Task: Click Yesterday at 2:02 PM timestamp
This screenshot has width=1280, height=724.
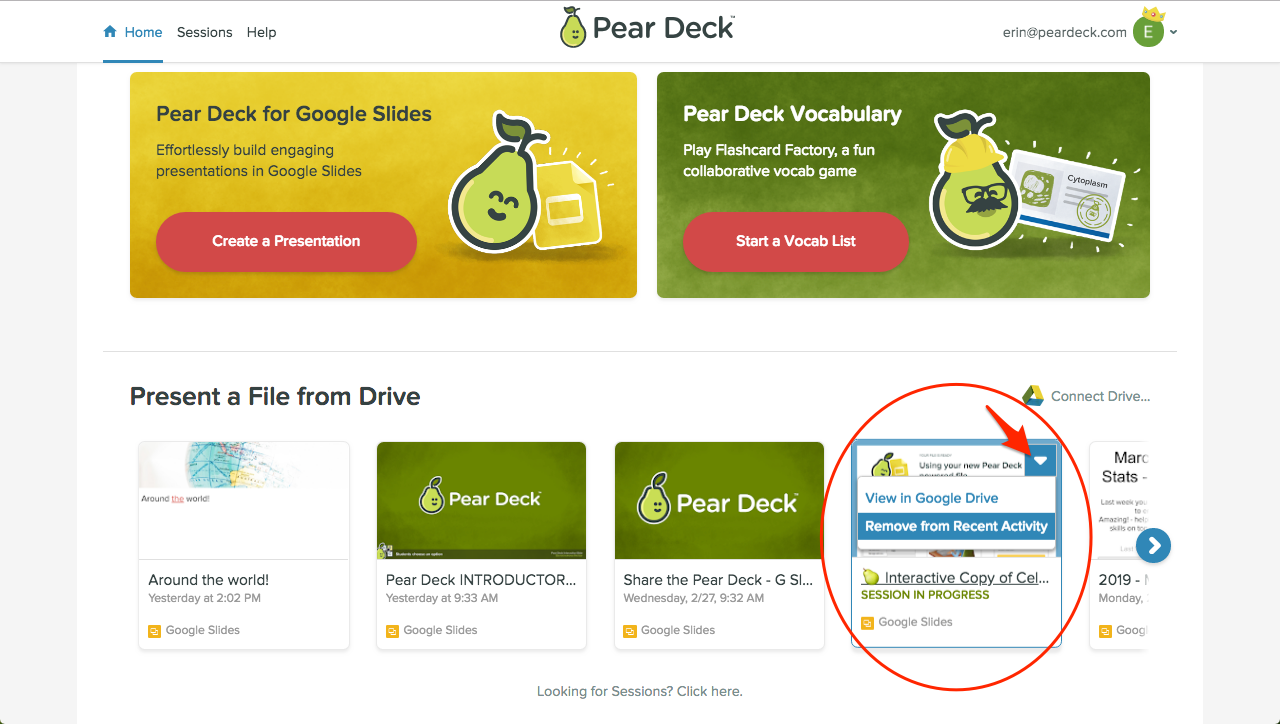Action: tap(204, 598)
